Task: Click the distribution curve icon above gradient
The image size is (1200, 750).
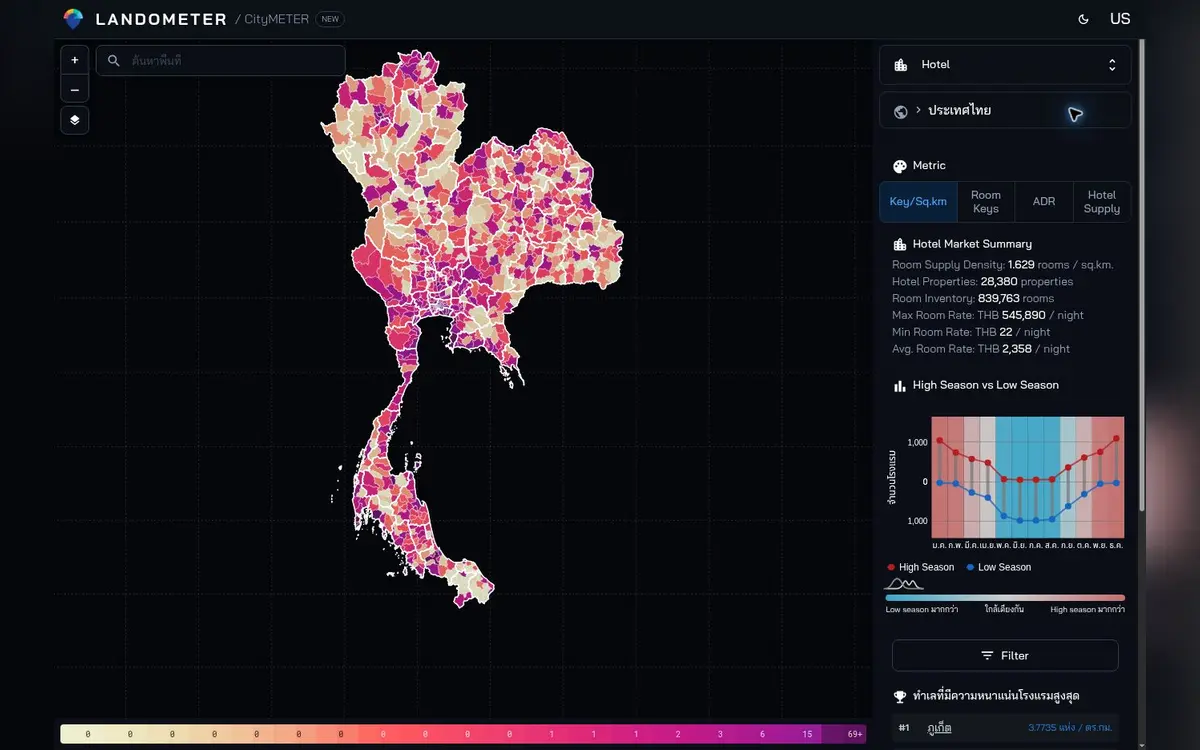Action: pos(904,583)
